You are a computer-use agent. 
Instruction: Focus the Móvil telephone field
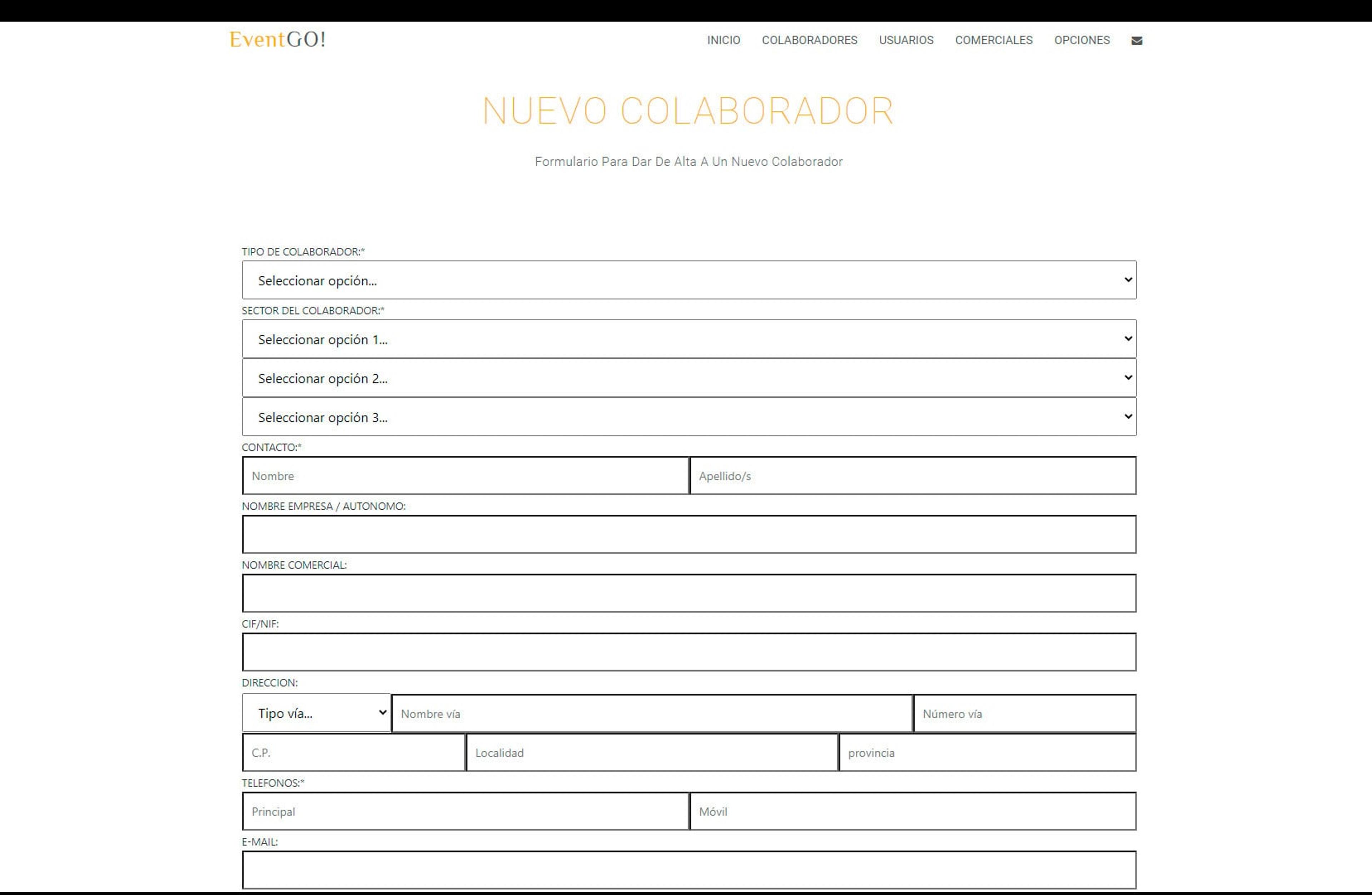click(913, 811)
